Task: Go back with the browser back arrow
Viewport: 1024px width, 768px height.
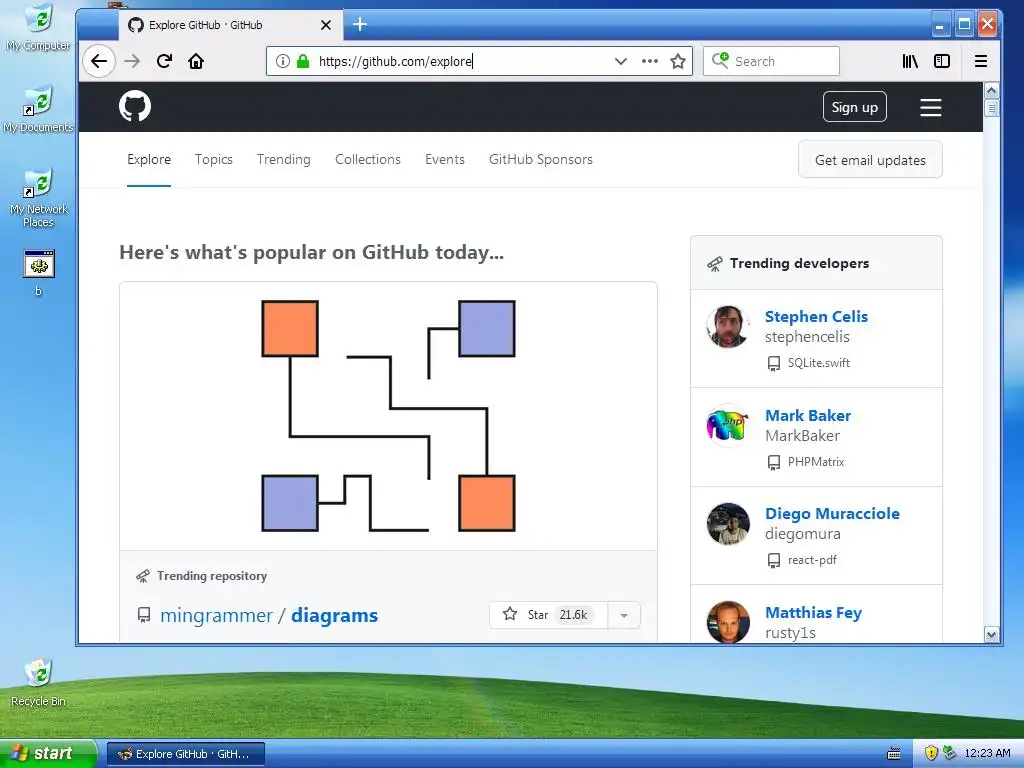Action: click(x=99, y=61)
